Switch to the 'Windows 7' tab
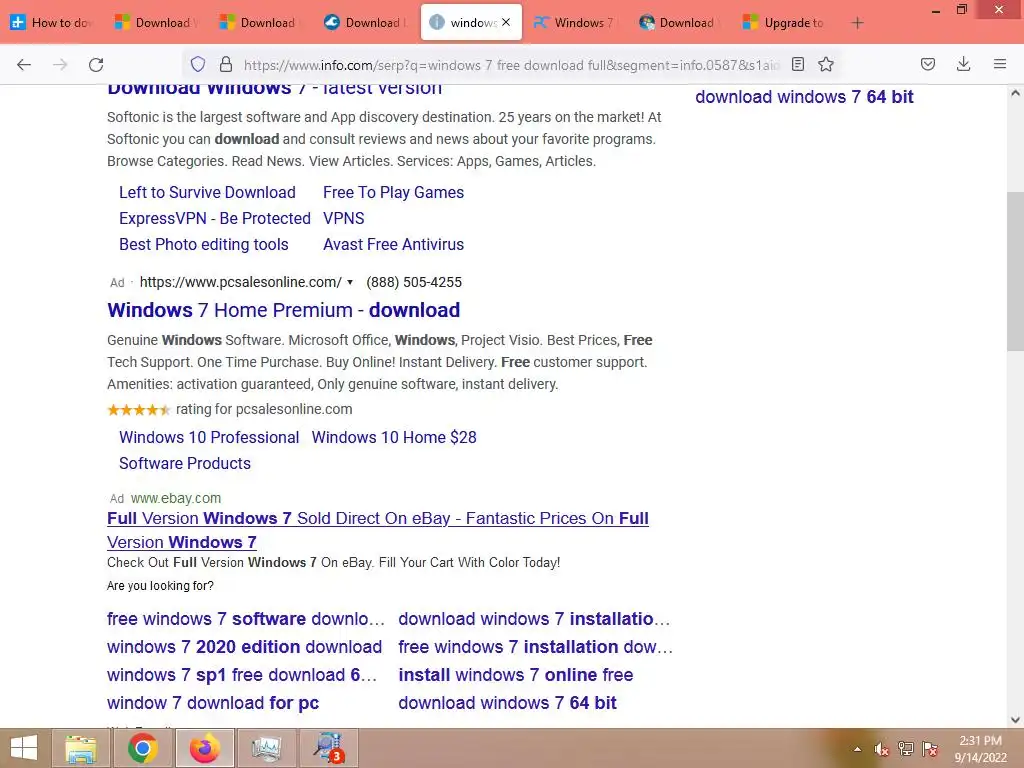The height and width of the screenshot is (768, 1024). (577, 23)
